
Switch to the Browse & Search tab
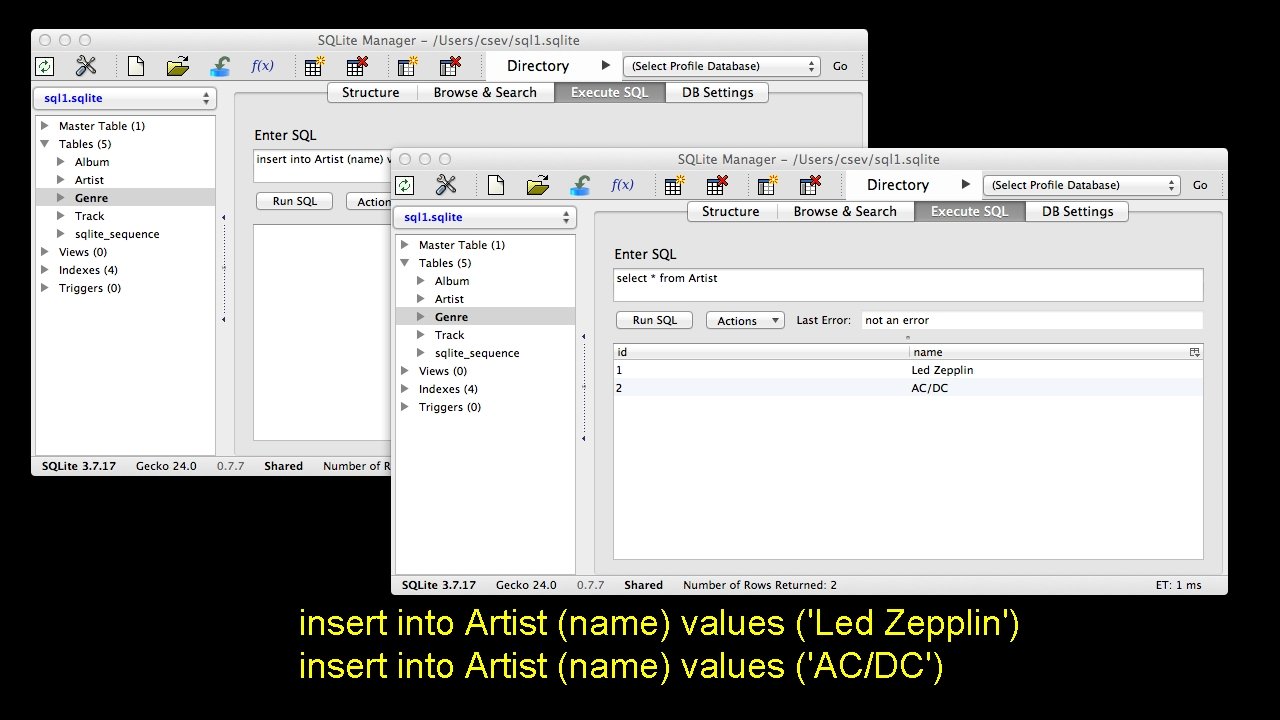pos(845,211)
